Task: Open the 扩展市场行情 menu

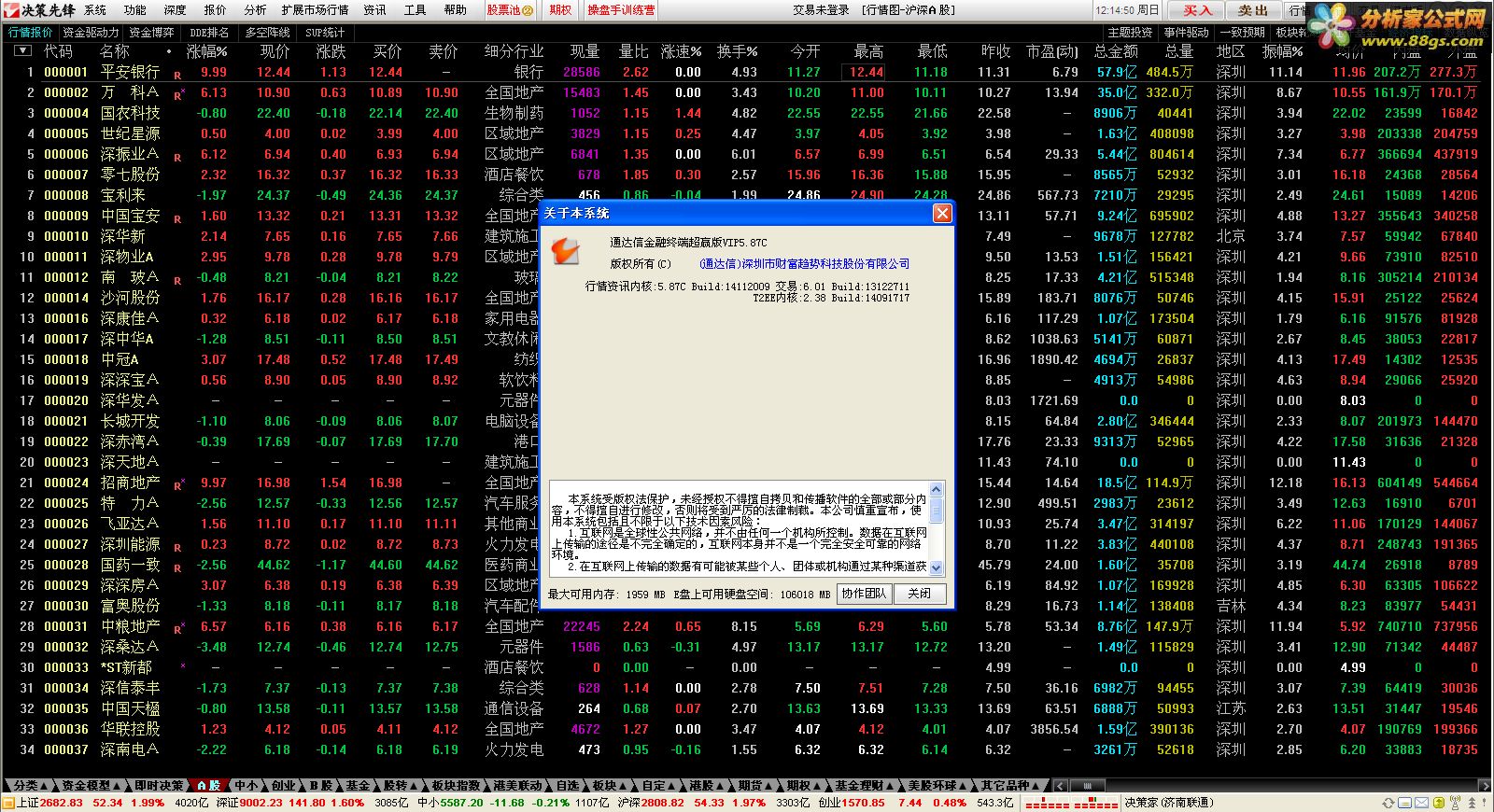Action: pyautogui.click(x=315, y=10)
